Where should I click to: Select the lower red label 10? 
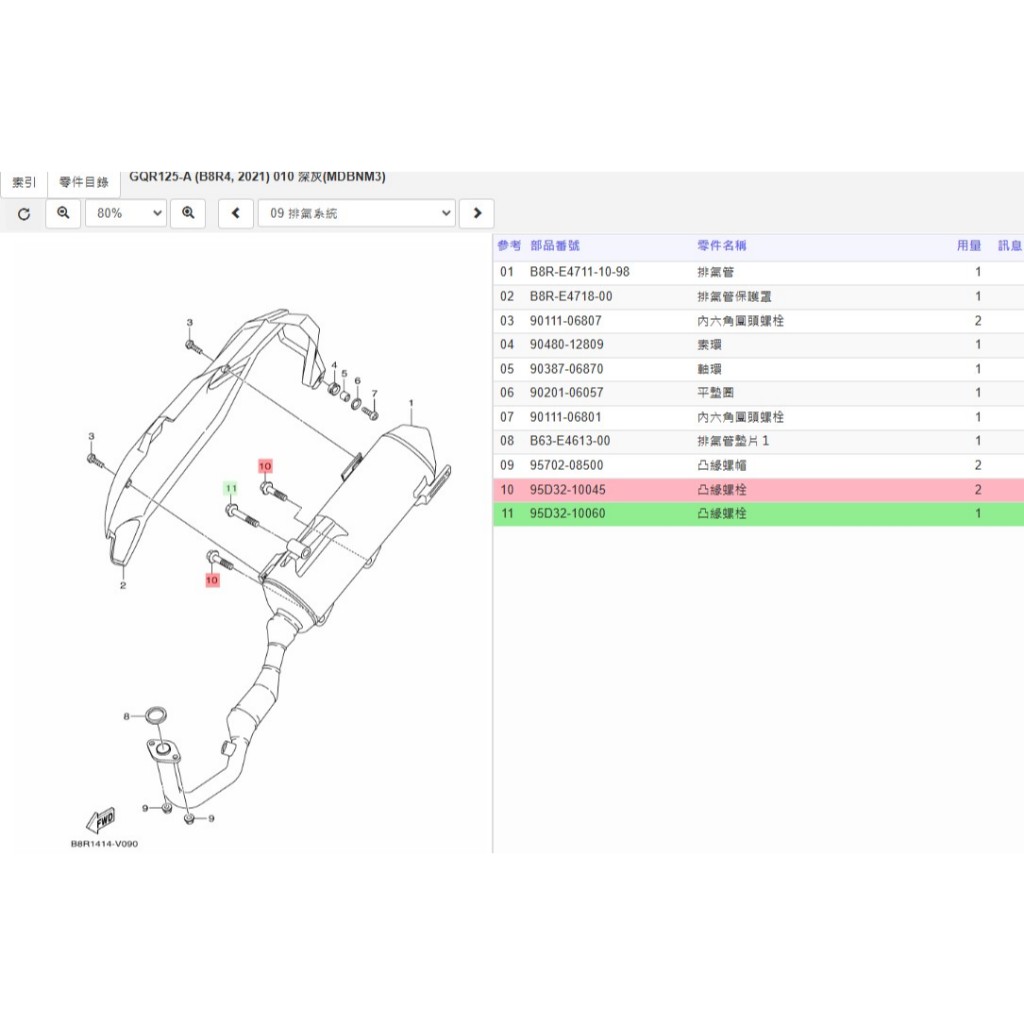[212, 580]
